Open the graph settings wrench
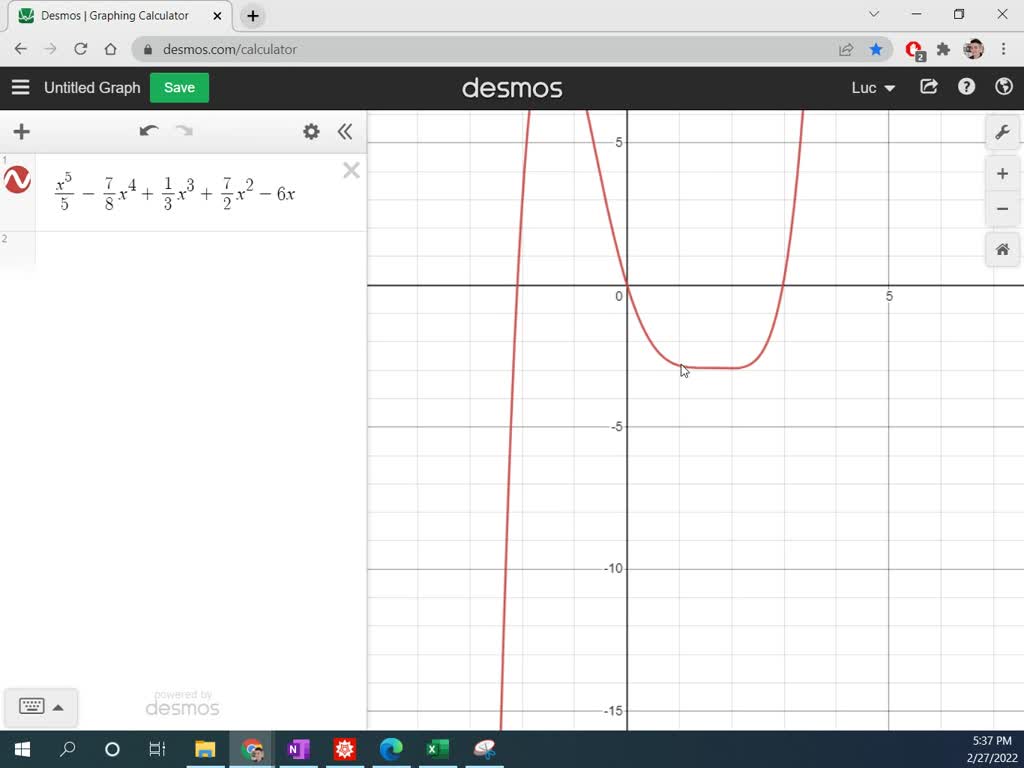 1002,131
